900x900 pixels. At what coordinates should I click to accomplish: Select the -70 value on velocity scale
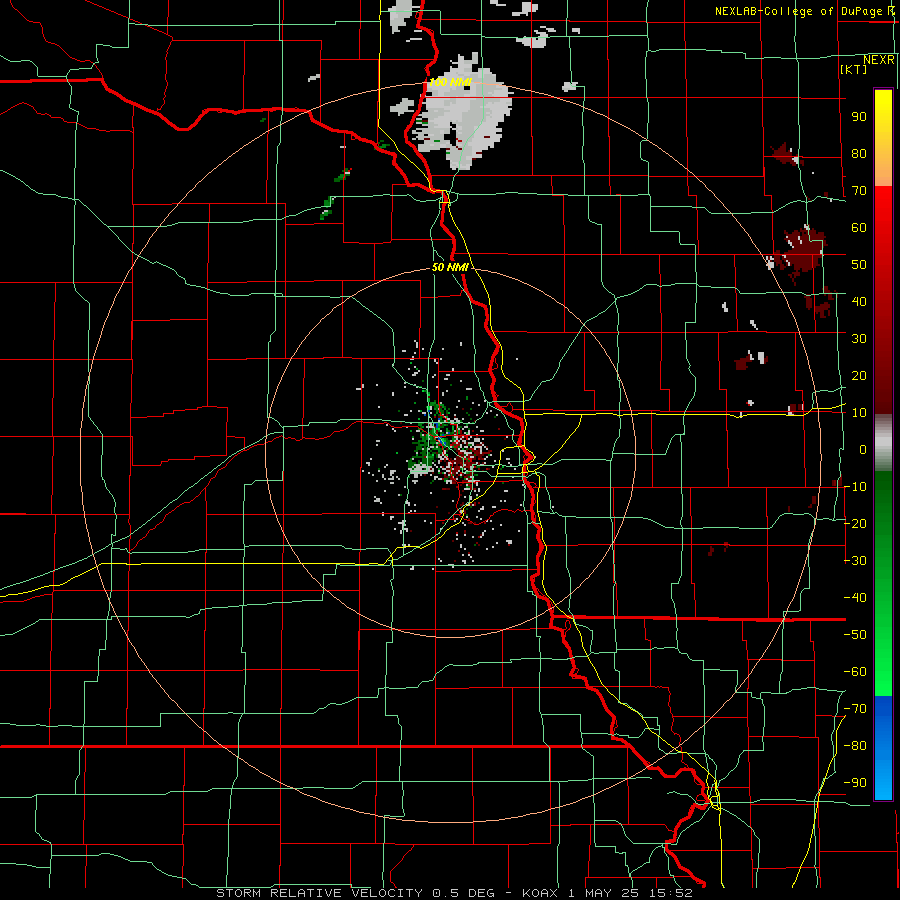pyautogui.click(x=855, y=709)
